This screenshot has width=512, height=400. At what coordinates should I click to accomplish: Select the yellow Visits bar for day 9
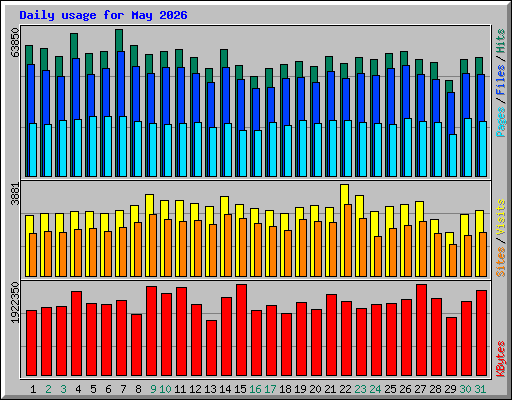(150, 204)
